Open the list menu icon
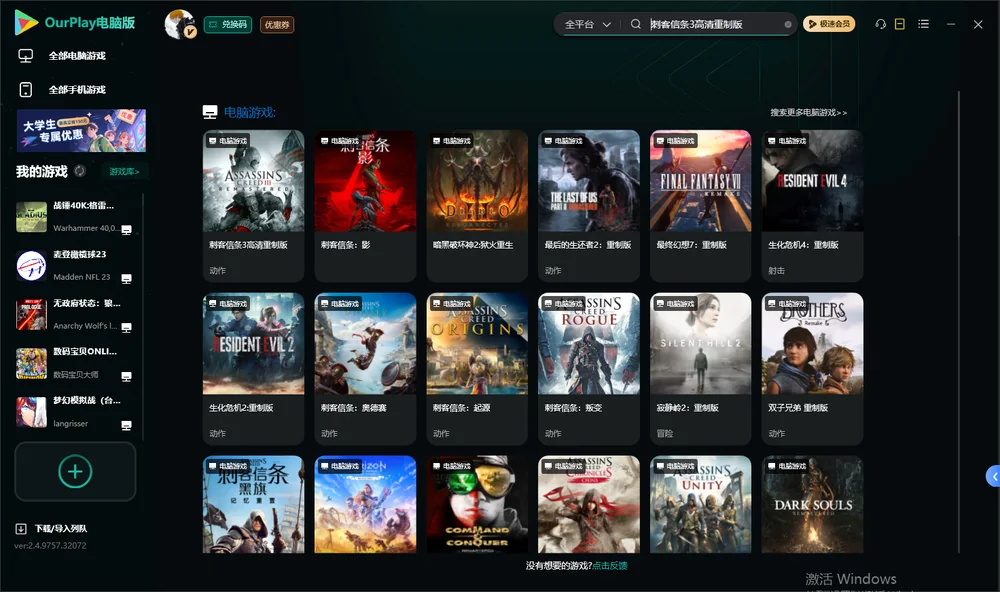Image resolution: width=1000 pixels, height=592 pixels. click(x=923, y=24)
